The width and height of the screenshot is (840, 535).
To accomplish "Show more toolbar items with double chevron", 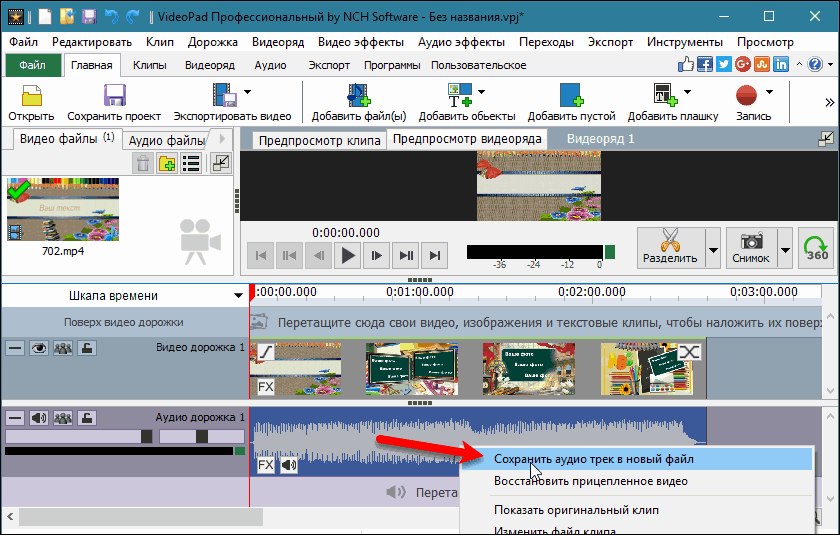I will [x=830, y=102].
